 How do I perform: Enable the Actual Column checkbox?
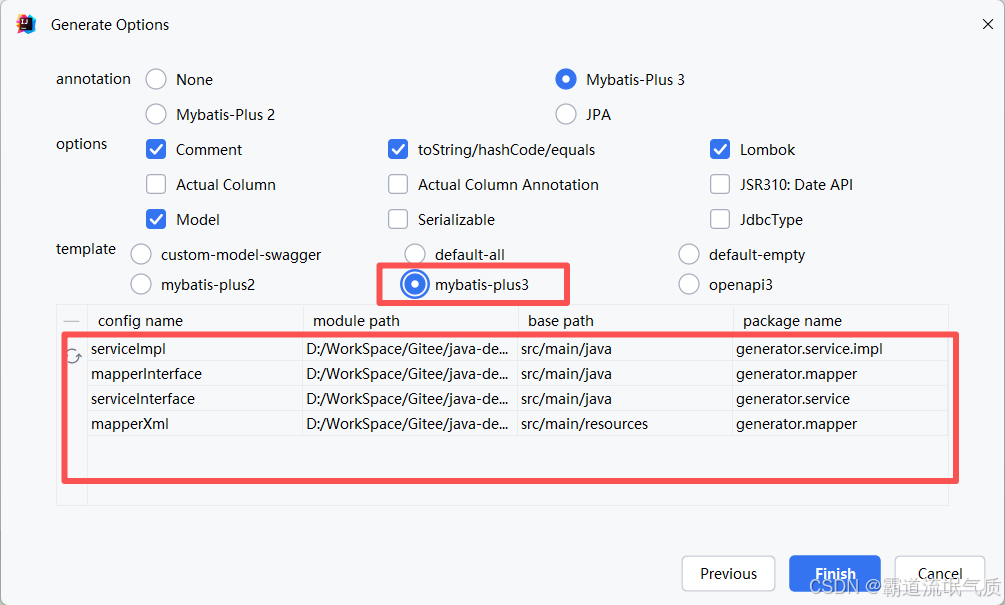[x=156, y=185]
